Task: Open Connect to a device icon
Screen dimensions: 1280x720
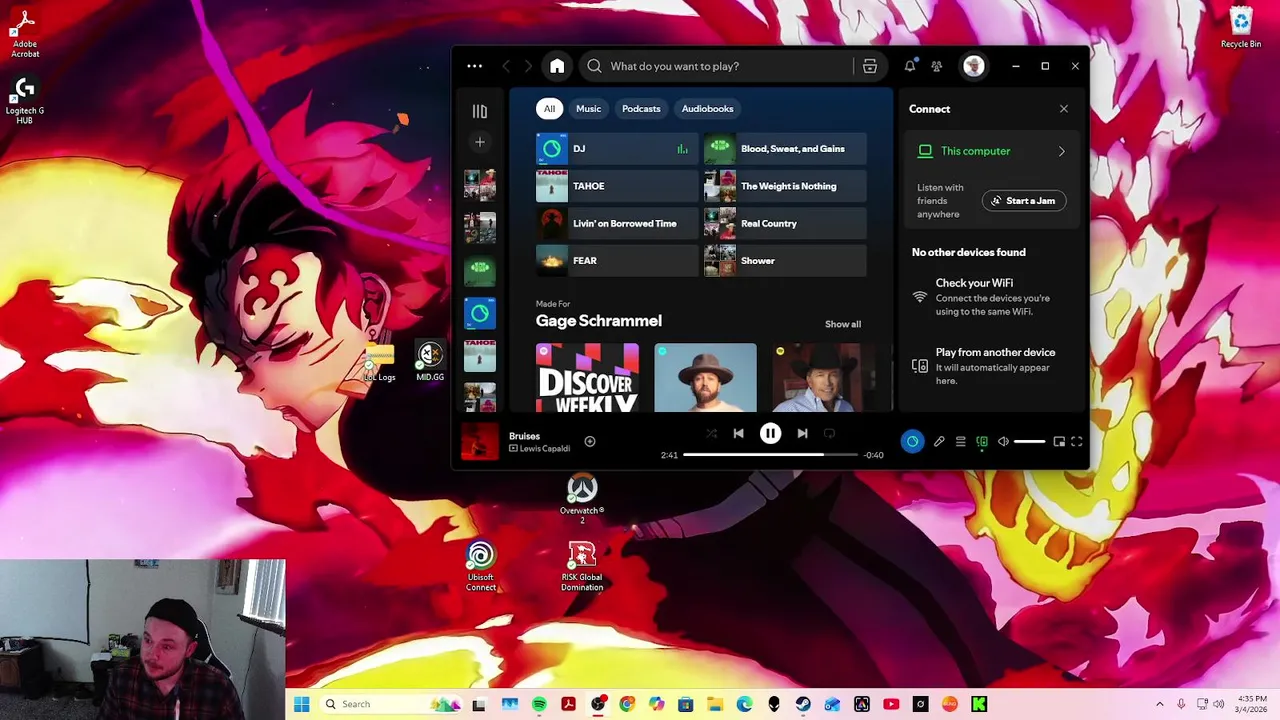Action: pos(982,441)
